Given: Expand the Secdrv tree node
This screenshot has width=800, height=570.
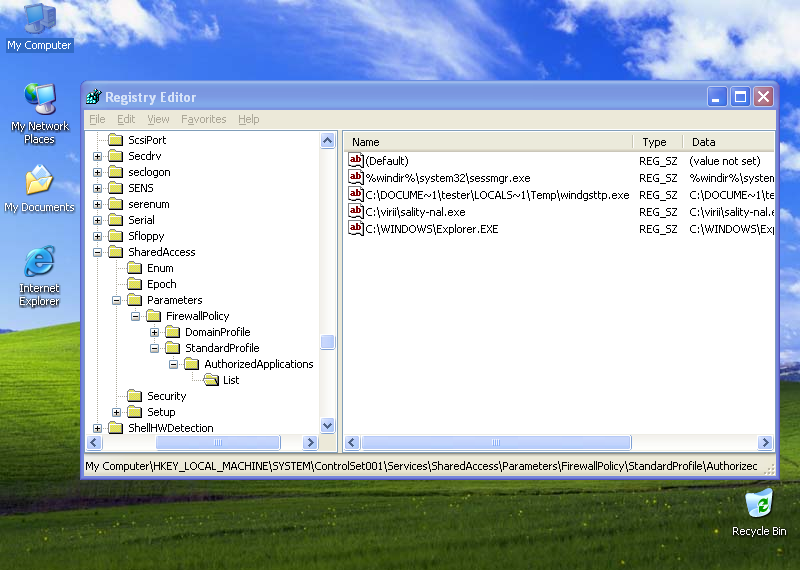Looking at the screenshot, I should (97, 156).
